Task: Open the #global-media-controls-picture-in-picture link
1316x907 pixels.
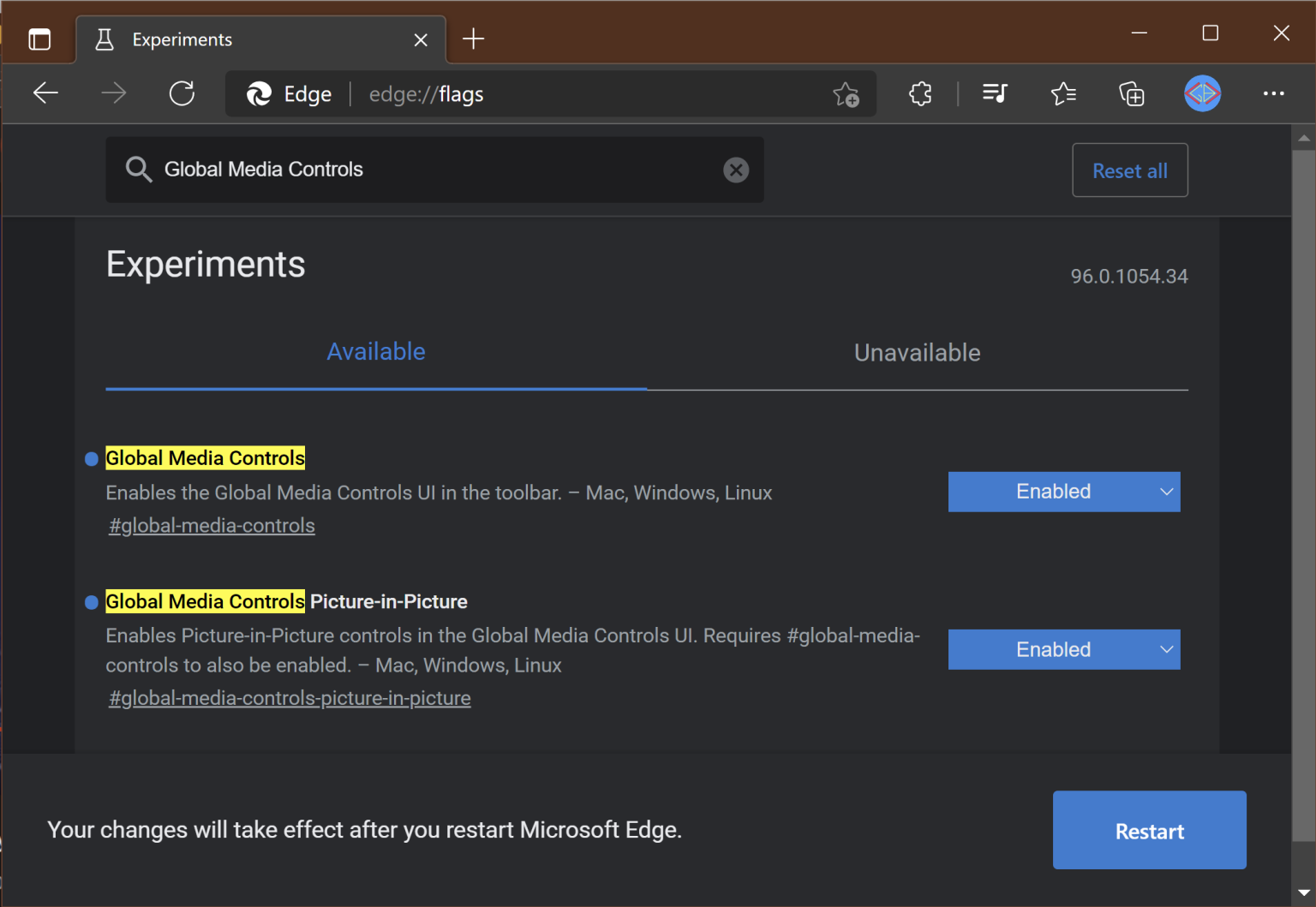Action: (289, 697)
